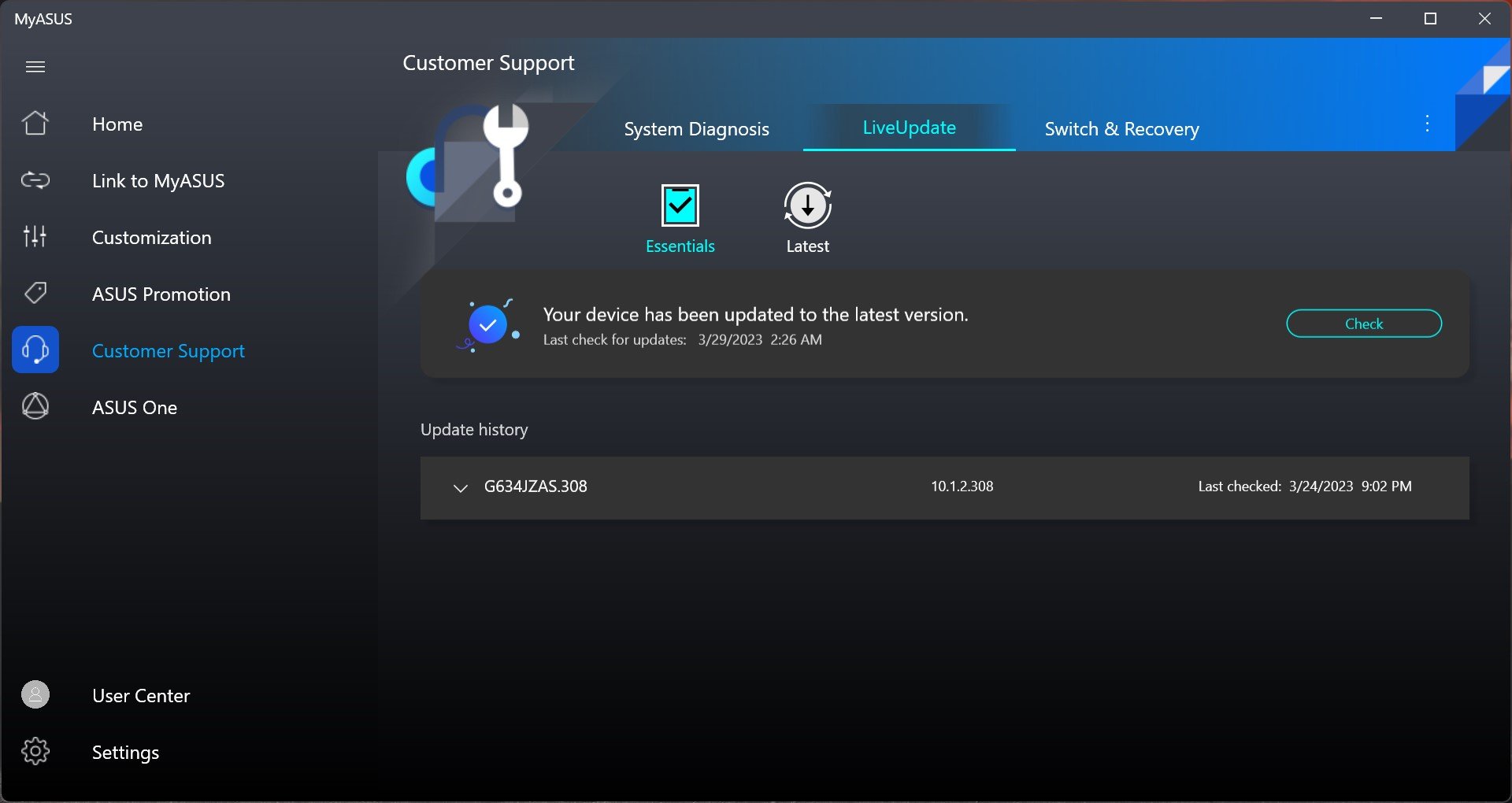Open User Center
Screen dimensions: 1512x803
[x=141, y=696]
